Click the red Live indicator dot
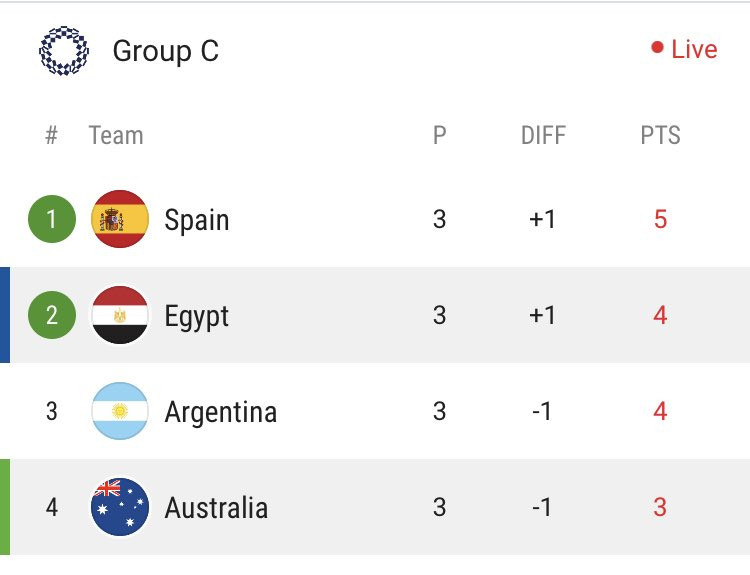The width and height of the screenshot is (750, 575). point(657,47)
